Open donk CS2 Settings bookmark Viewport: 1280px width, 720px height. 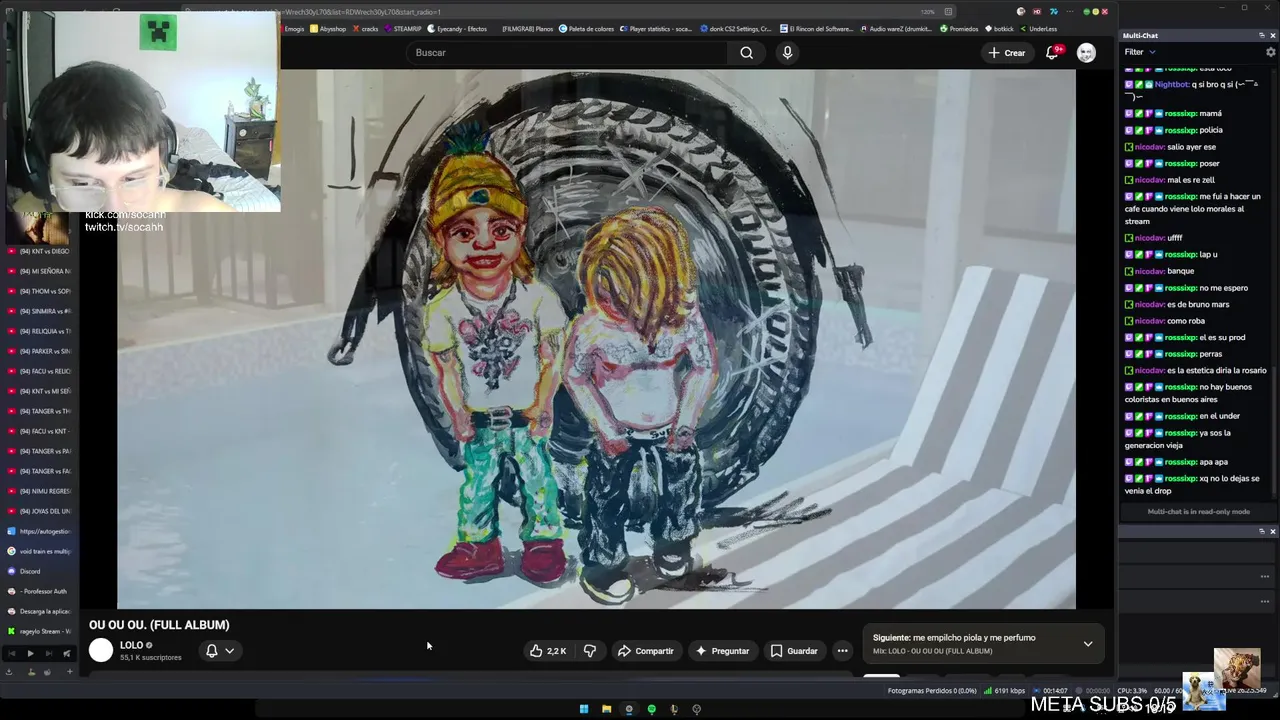tap(734, 29)
